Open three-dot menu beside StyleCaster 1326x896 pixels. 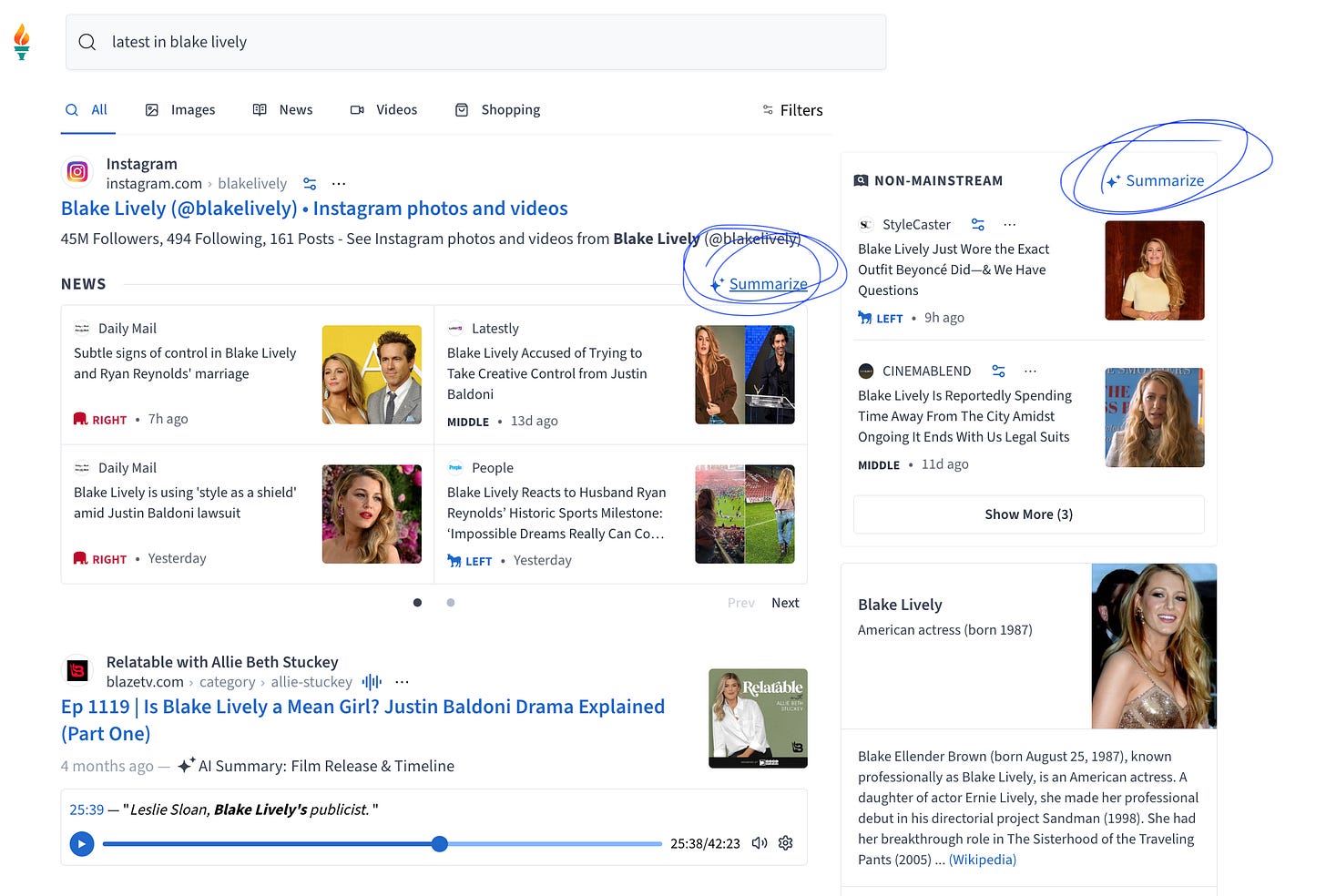click(x=1009, y=225)
